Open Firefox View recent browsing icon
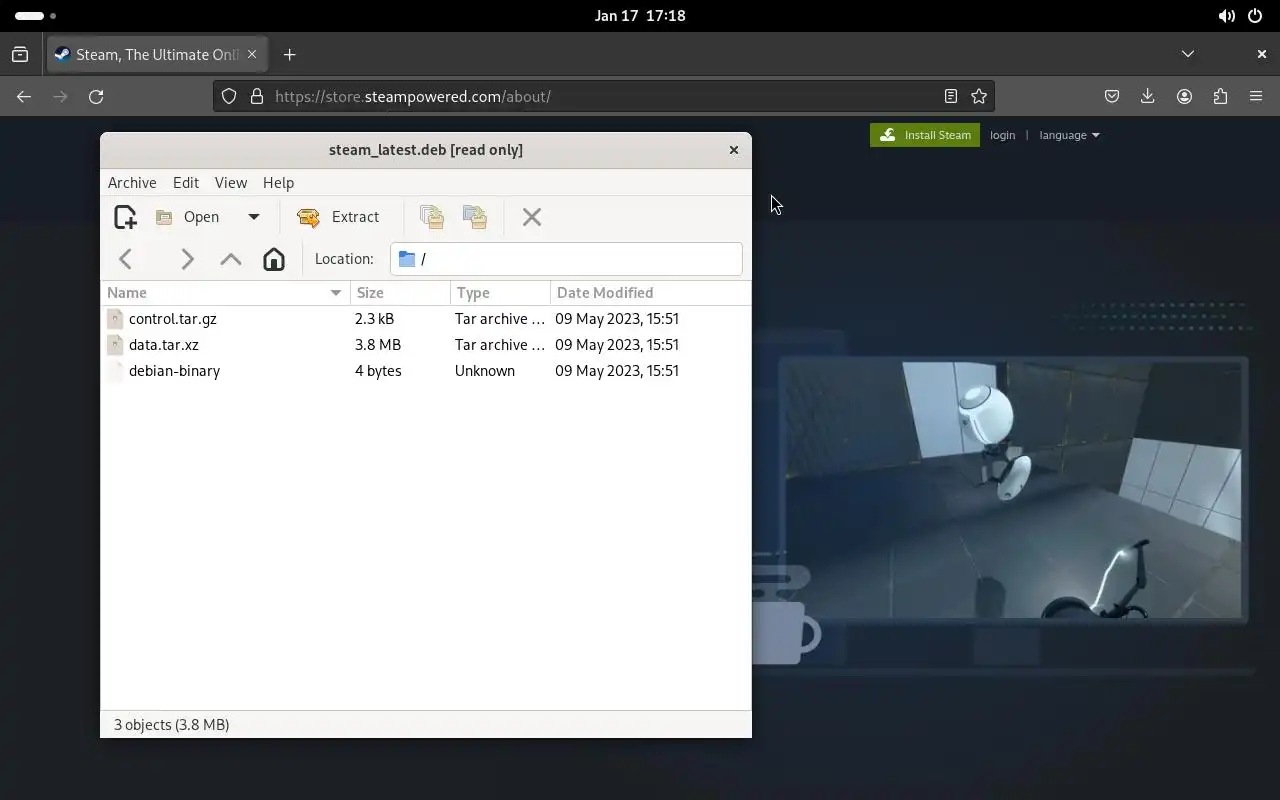 tap(20, 55)
